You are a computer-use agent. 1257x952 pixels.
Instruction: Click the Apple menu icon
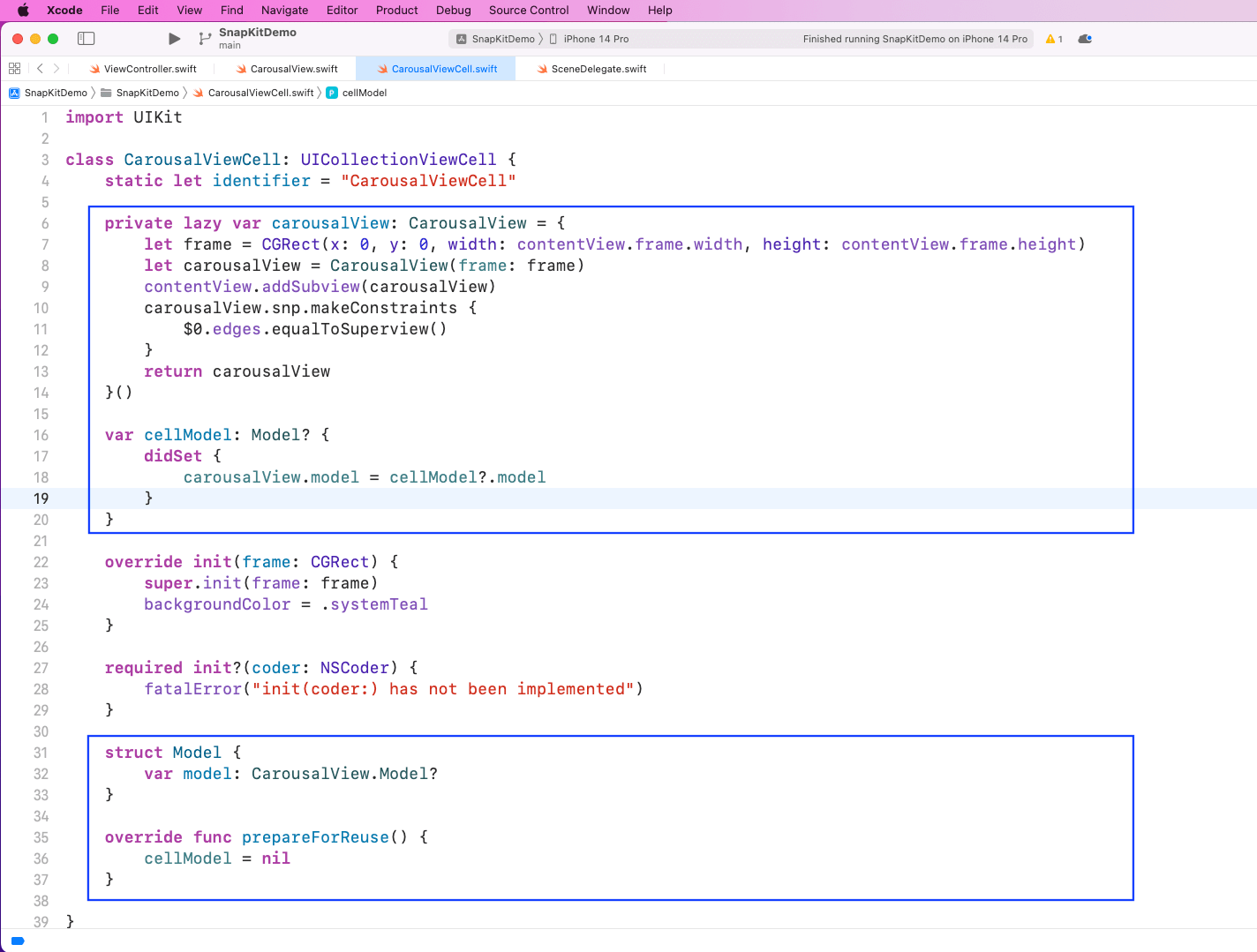click(x=24, y=11)
